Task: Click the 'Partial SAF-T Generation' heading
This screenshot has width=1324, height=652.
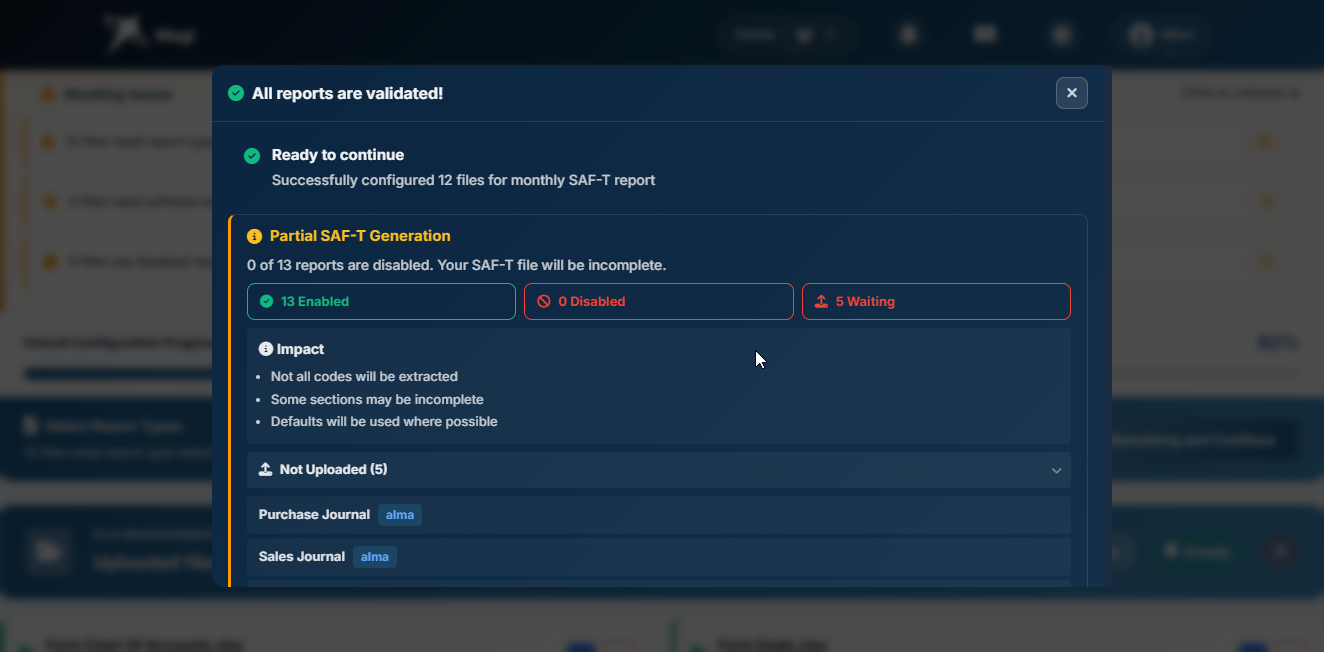Action: (360, 236)
